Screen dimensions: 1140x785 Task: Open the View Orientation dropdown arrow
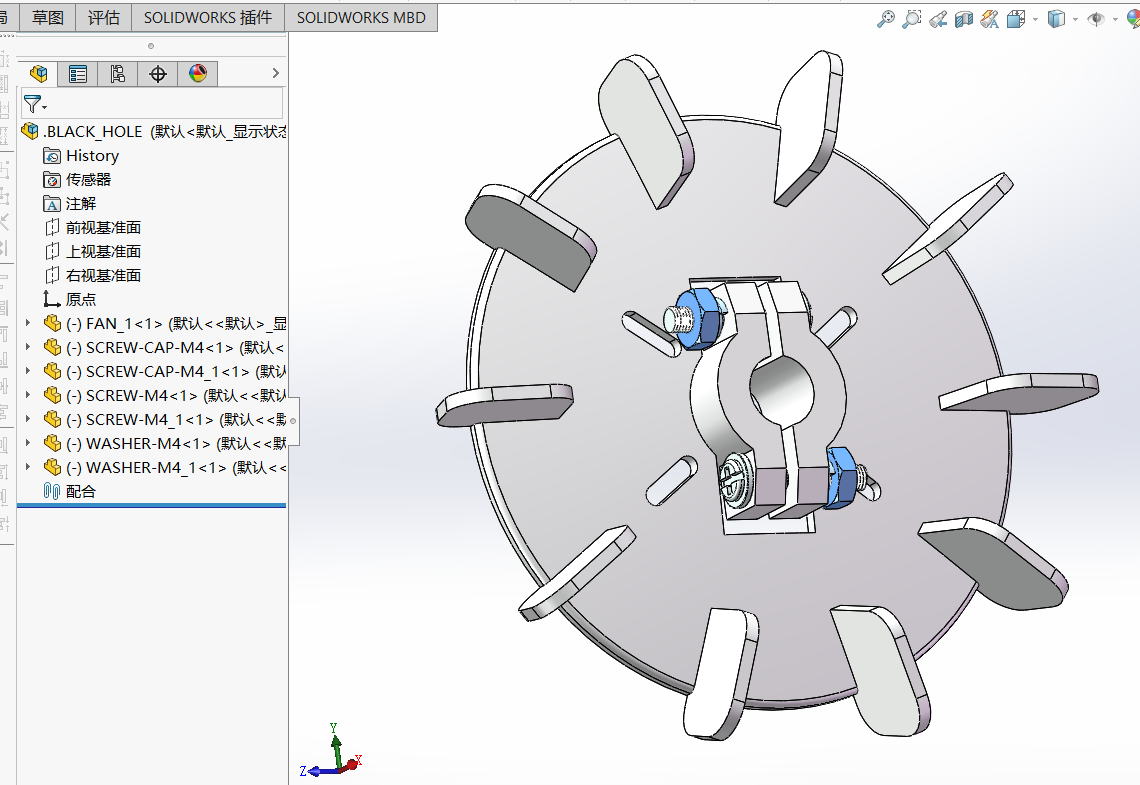pos(1035,20)
